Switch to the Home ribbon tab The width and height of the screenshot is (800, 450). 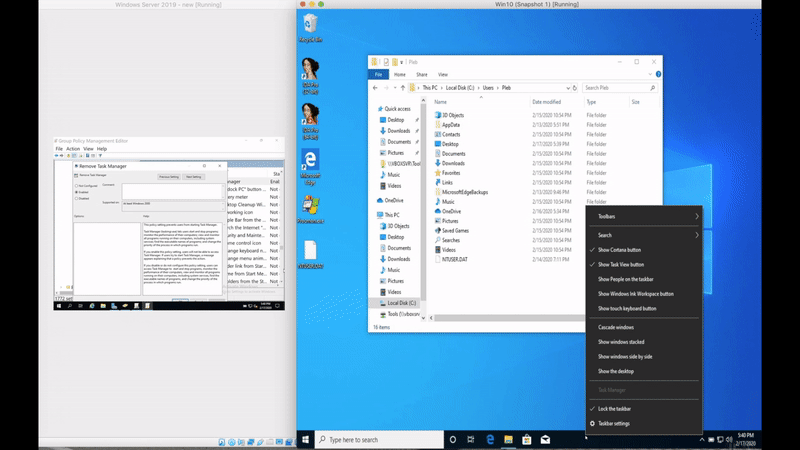[399, 74]
